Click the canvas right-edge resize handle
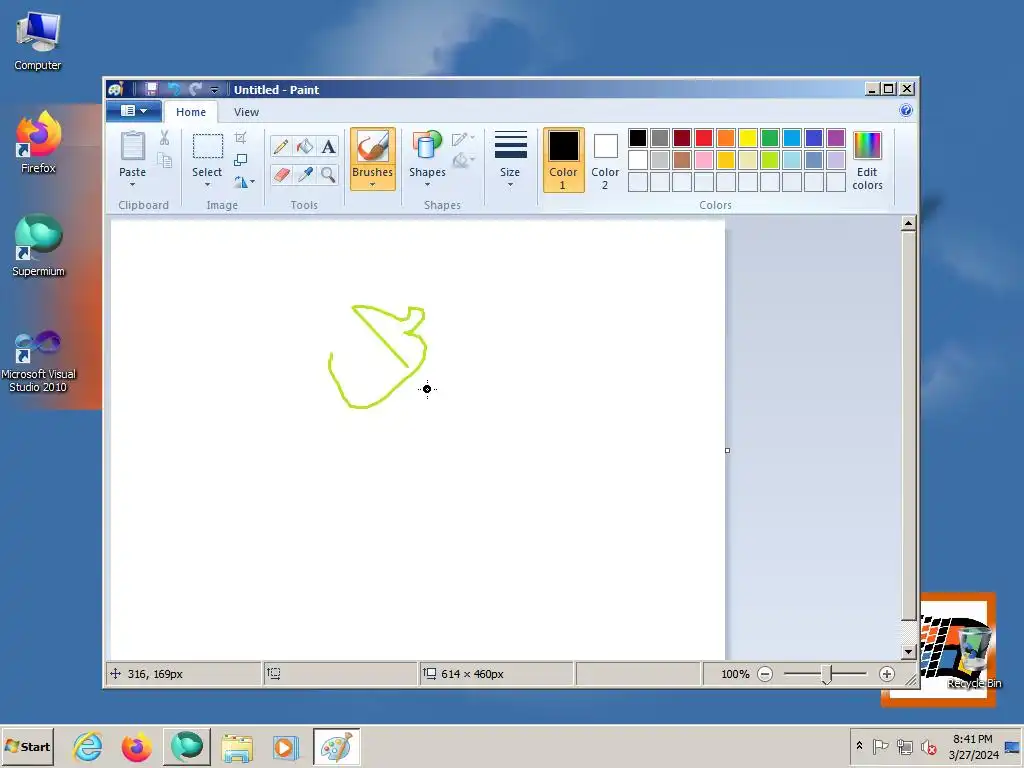1024x768 pixels. click(x=728, y=451)
